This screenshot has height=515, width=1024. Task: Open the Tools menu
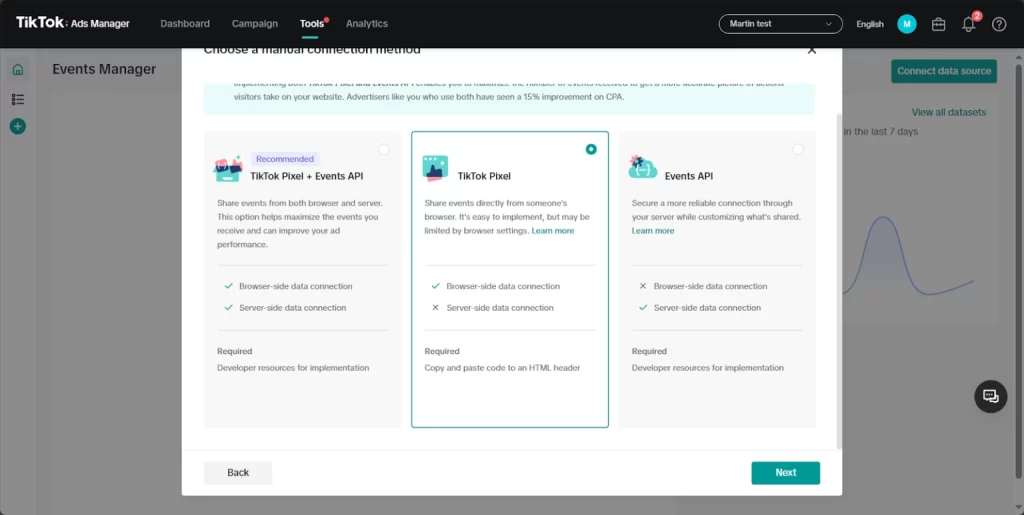312,23
